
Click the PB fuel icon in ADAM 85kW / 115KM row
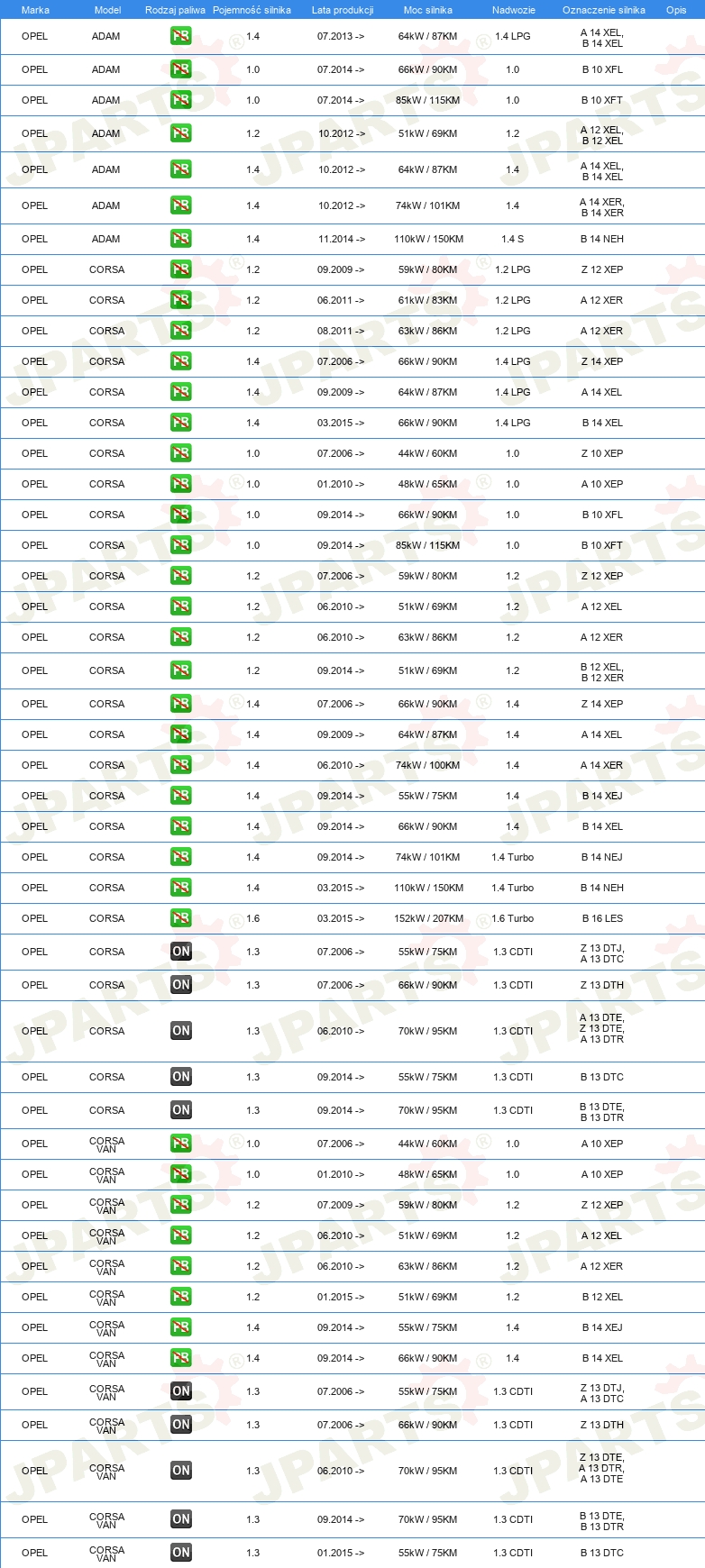coord(181,100)
